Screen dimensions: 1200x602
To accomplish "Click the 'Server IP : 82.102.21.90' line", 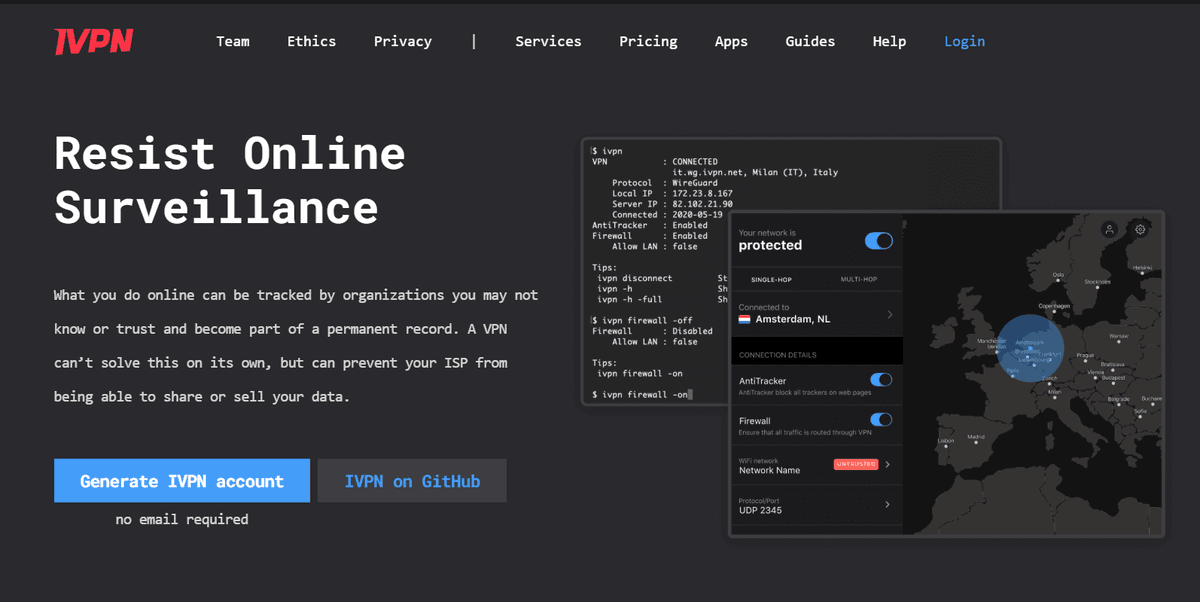I will click(672, 204).
